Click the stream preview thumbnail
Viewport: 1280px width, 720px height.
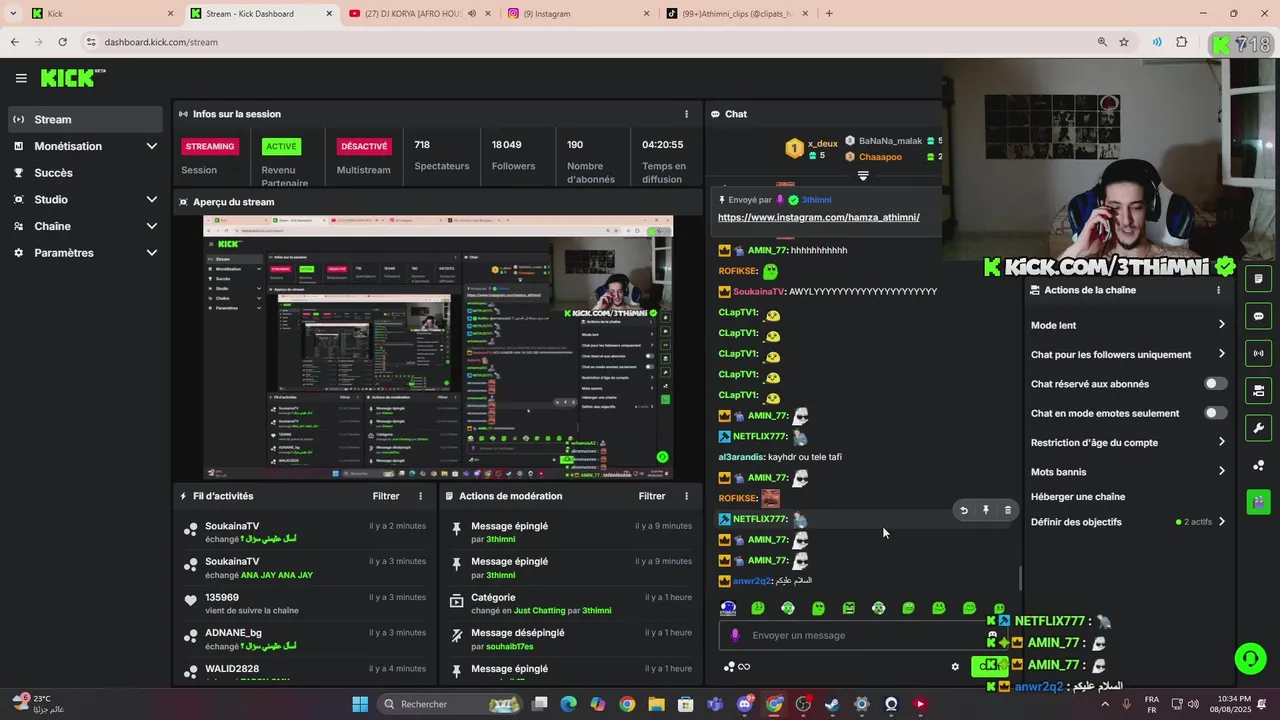coord(438,347)
